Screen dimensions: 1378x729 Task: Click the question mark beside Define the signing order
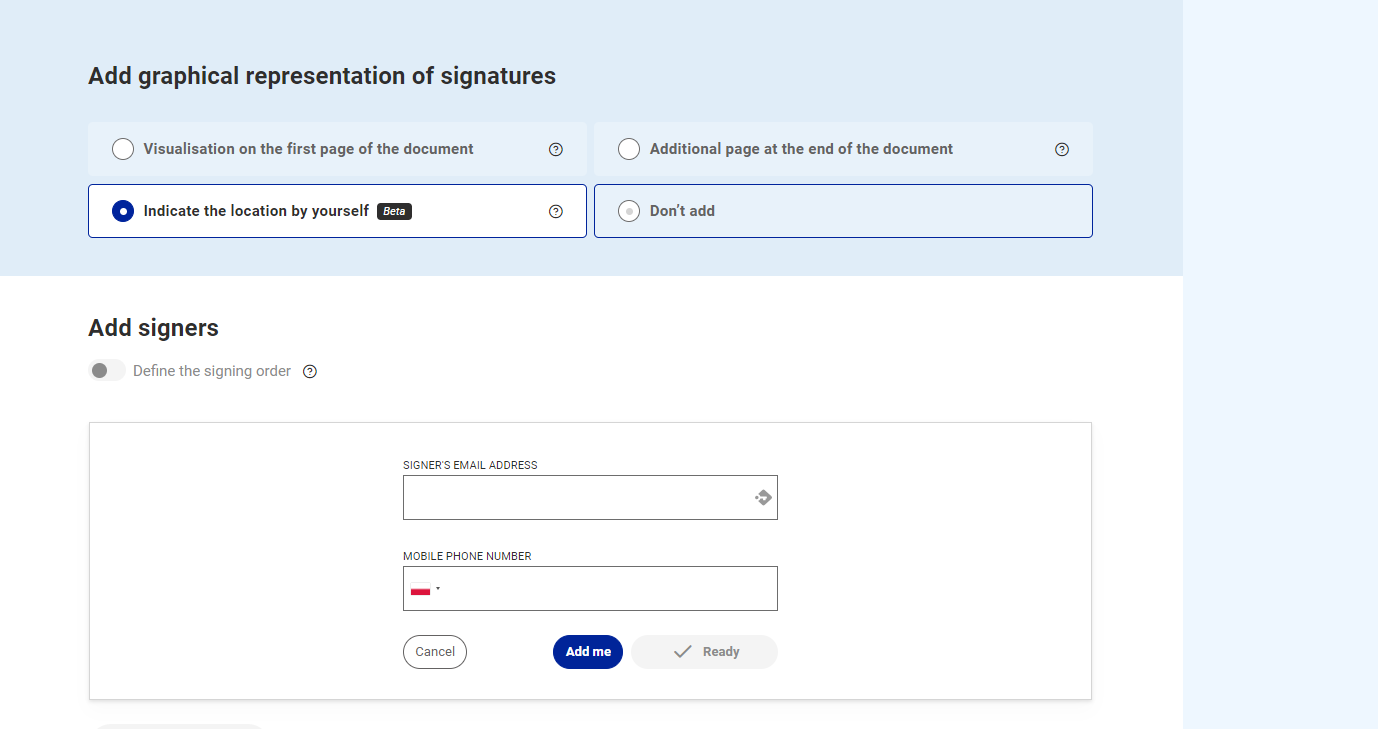click(x=310, y=370)
